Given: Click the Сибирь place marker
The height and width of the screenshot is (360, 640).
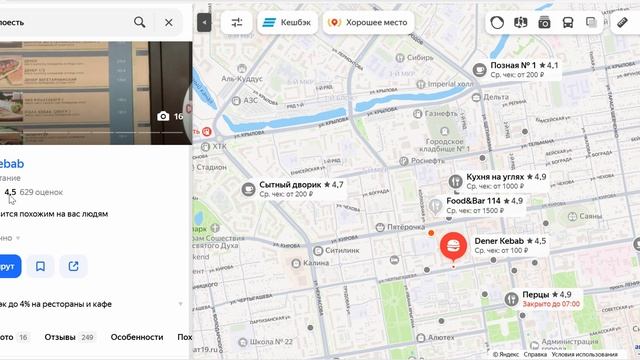Looking at the screenshot, I should click(x=400, y=58).
